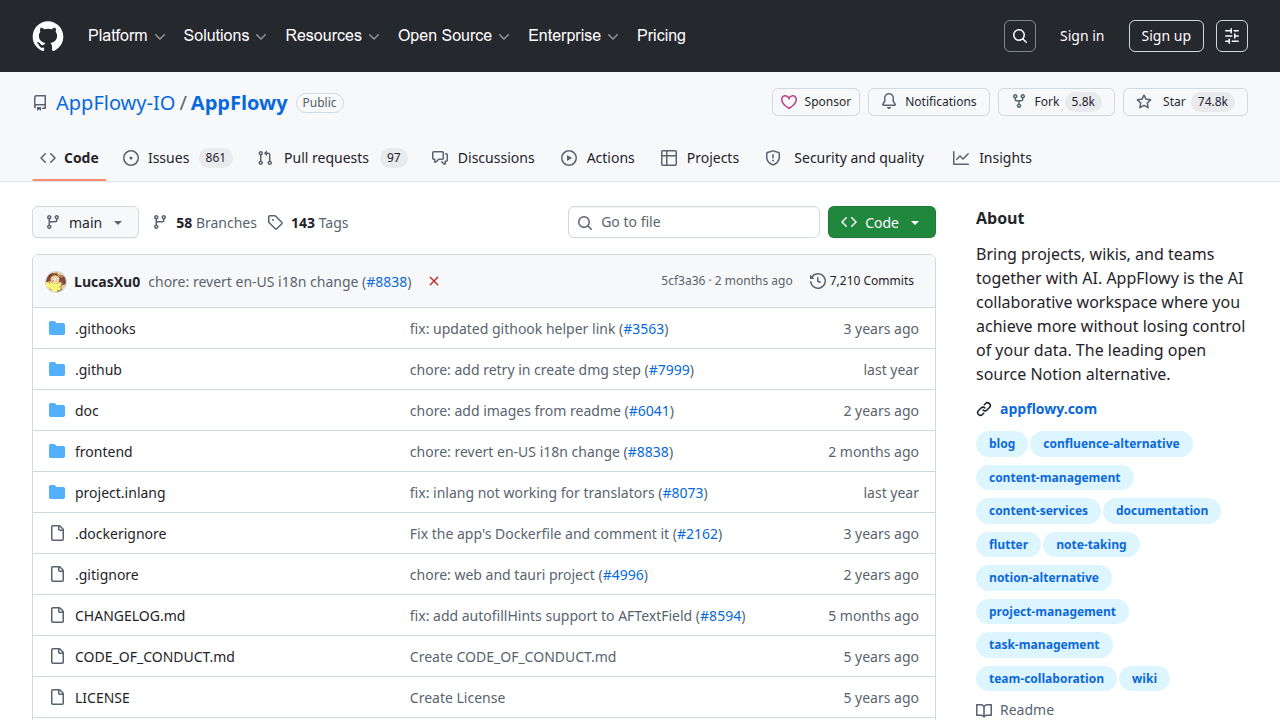
Task: View 143 Tags link
Action: [x=308, y=223]
